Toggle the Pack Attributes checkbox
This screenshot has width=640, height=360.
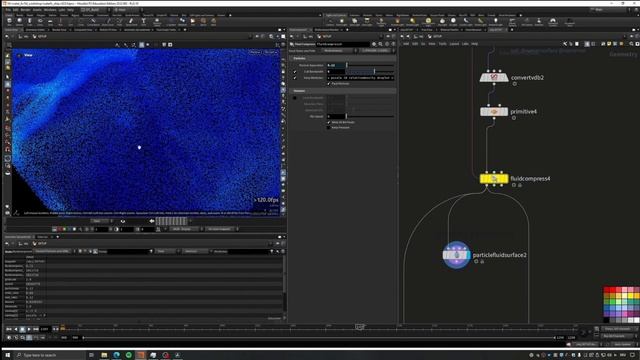pyautogui.click(x=329, y=84)
